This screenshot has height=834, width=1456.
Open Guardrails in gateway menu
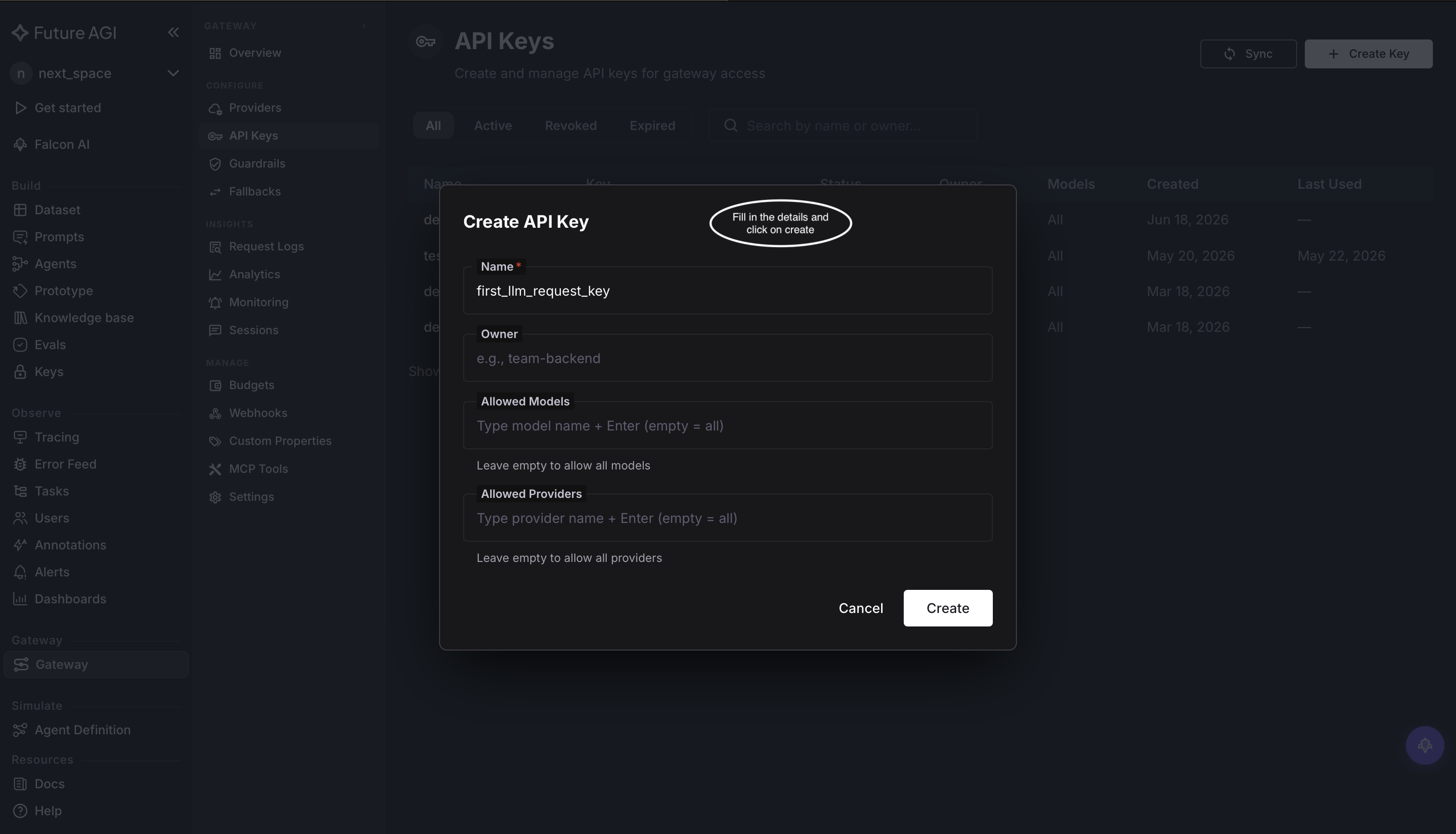point(257,164)
